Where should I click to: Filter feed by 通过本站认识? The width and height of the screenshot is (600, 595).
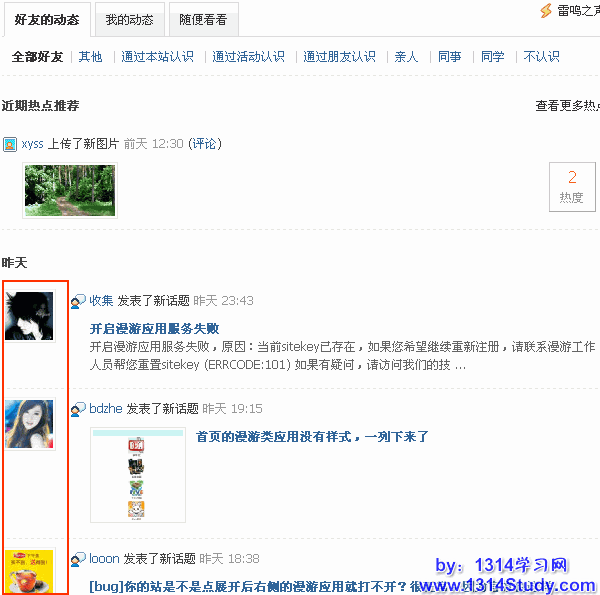pyautogui.click(x=157, y=57)
